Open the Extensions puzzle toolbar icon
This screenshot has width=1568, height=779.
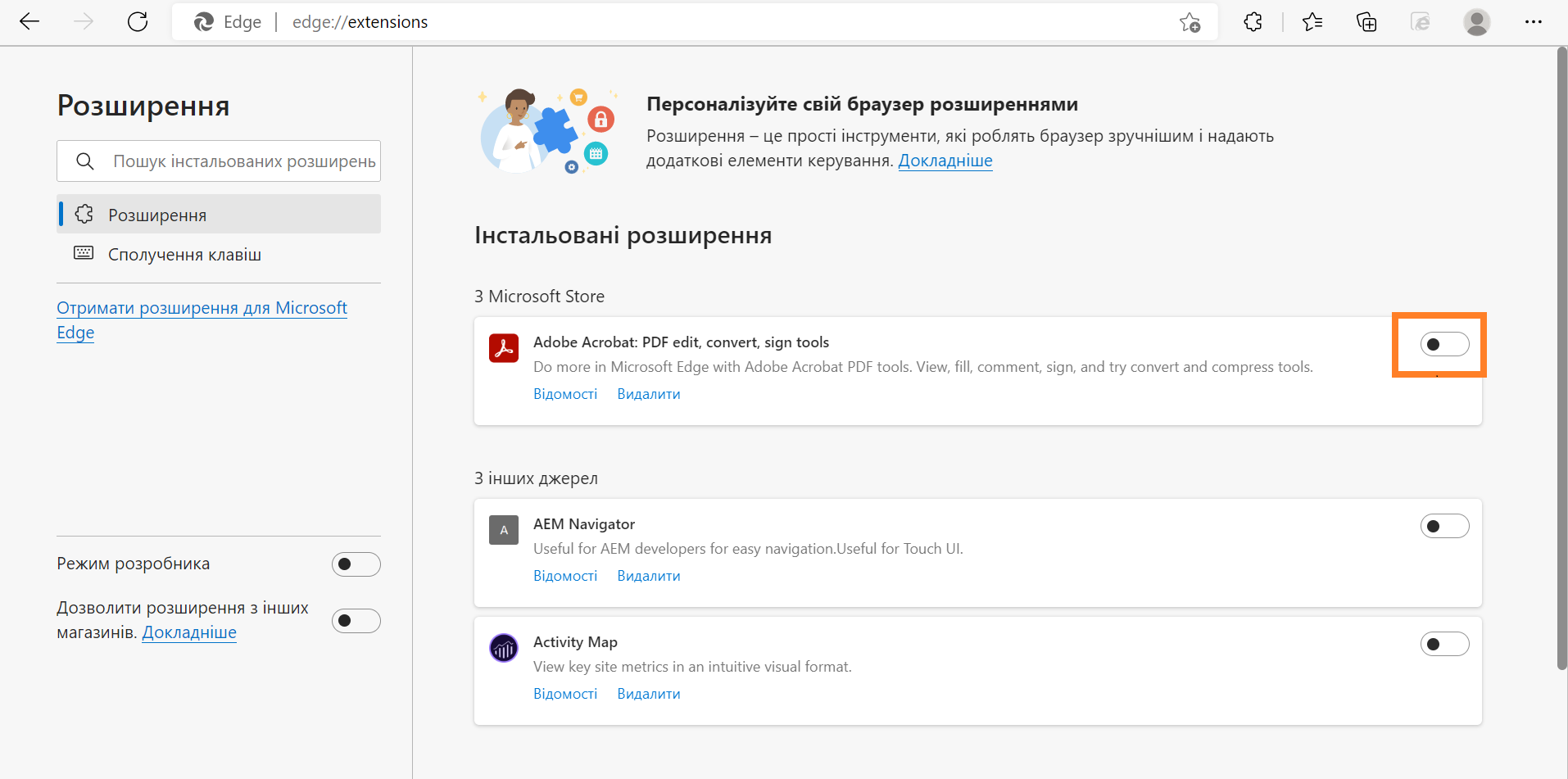[x=1253, y=22]
